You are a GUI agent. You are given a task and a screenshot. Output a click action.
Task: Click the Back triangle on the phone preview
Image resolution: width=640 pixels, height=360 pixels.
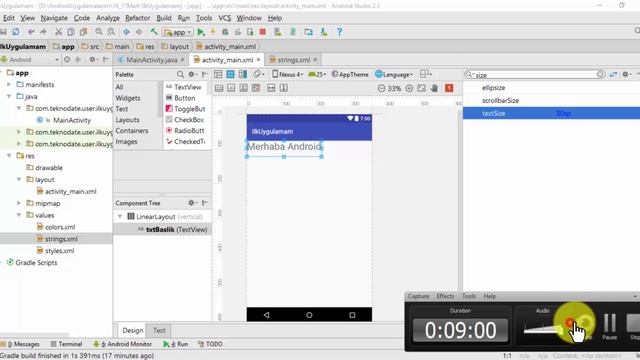[x=266, y=315]
